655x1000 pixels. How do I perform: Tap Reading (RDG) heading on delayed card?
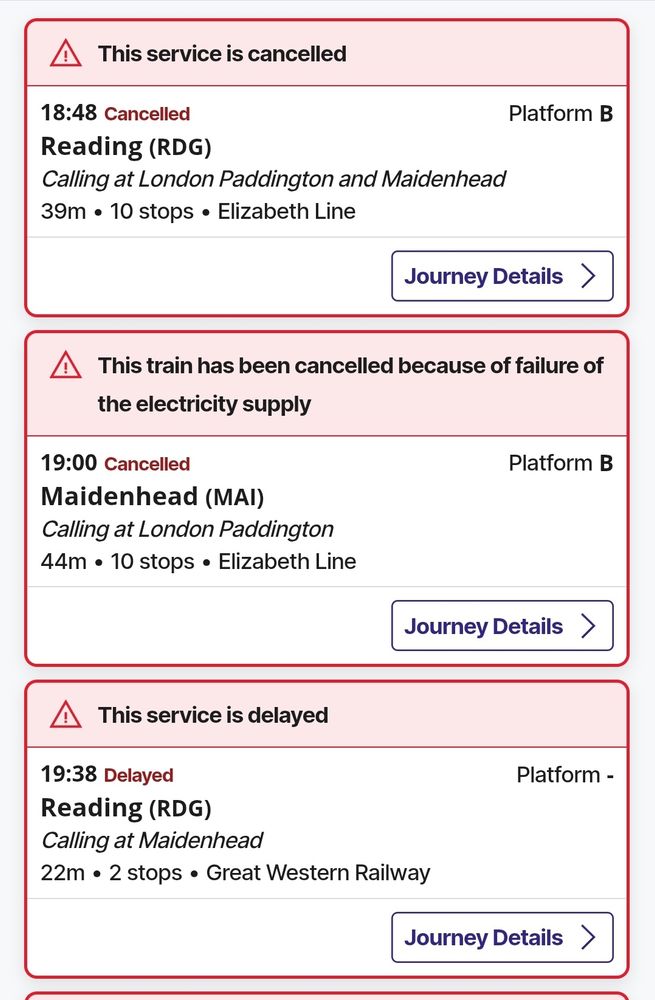click(126, 808)
